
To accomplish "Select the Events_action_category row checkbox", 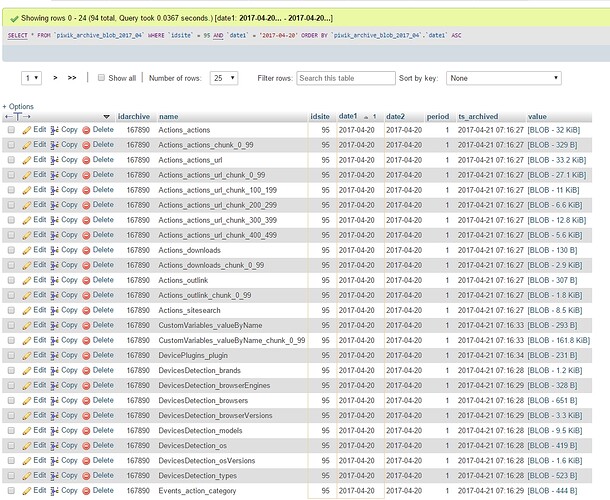I will coord(11,491).
